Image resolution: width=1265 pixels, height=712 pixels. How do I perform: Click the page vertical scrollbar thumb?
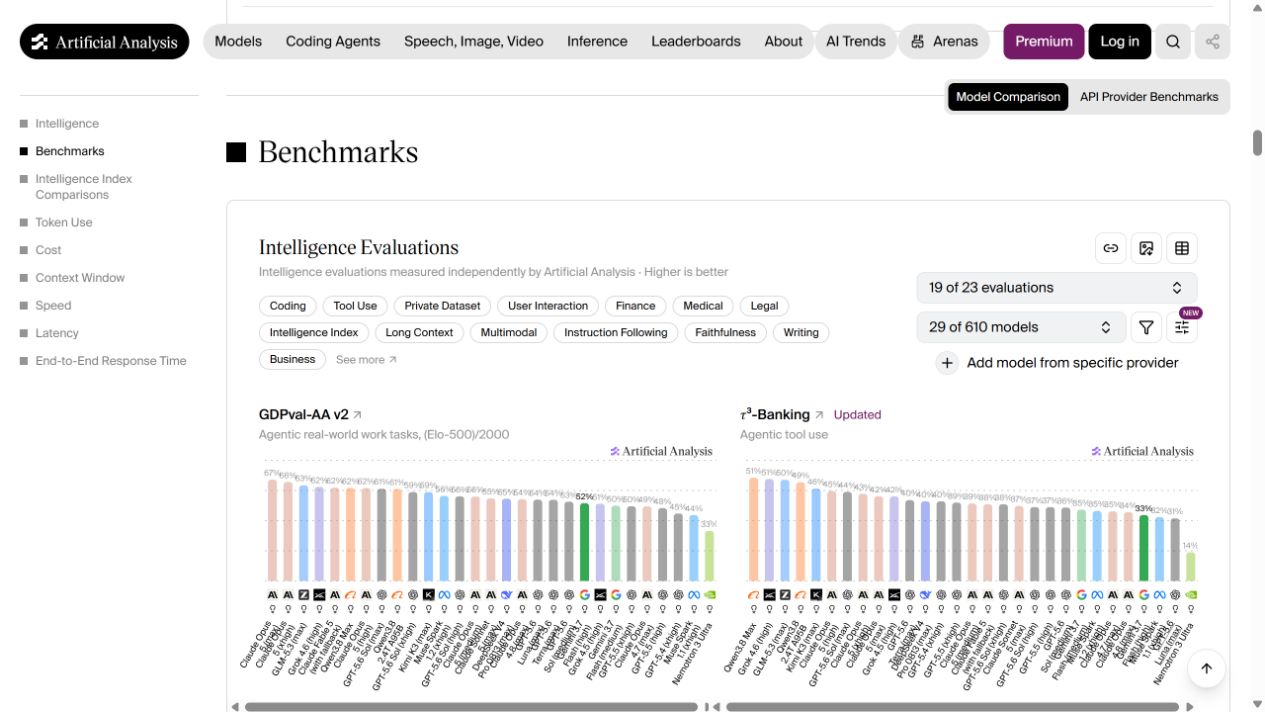[1257, 143]
